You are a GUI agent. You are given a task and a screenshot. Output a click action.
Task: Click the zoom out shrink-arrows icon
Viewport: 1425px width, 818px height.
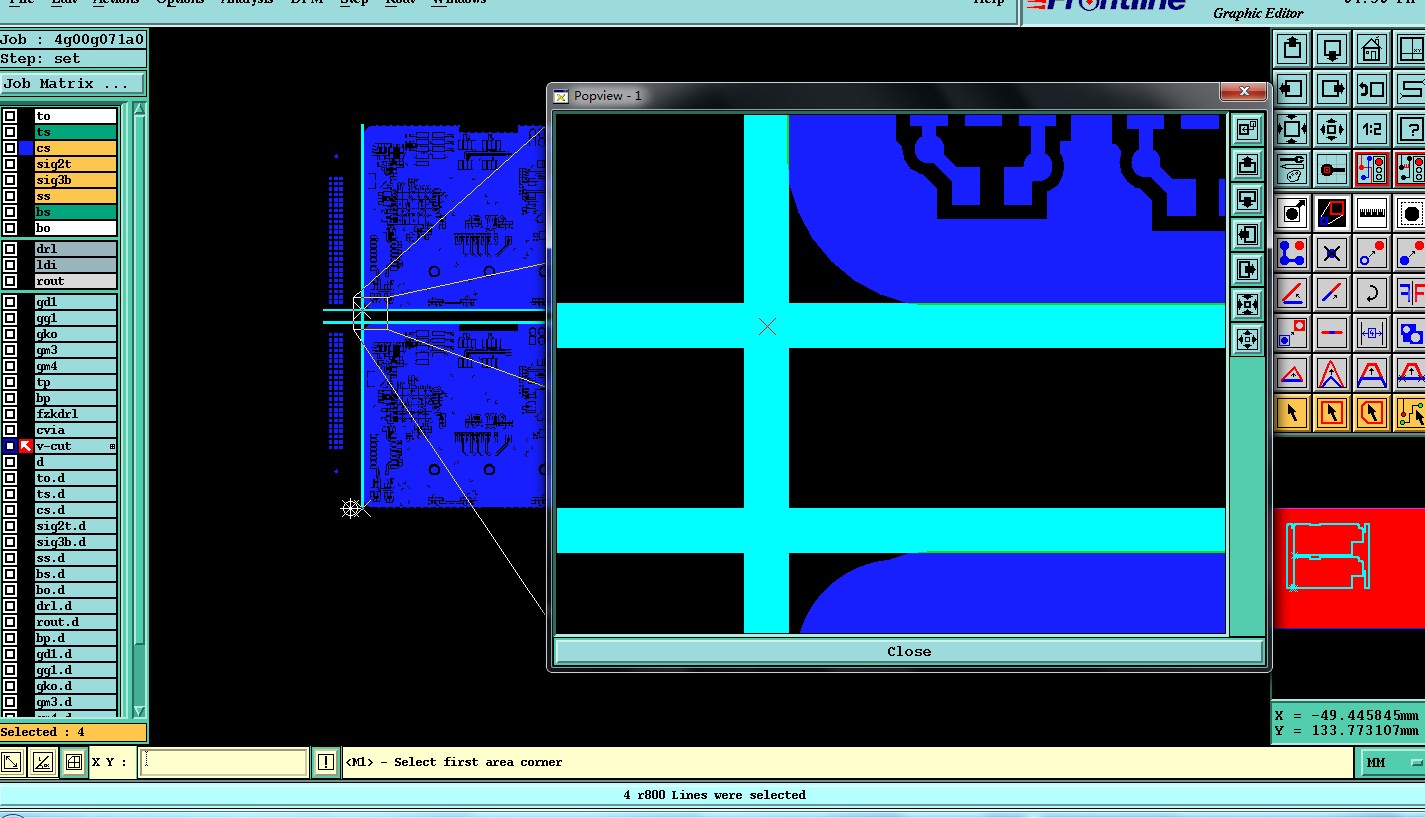click(x=1332, y=129)
